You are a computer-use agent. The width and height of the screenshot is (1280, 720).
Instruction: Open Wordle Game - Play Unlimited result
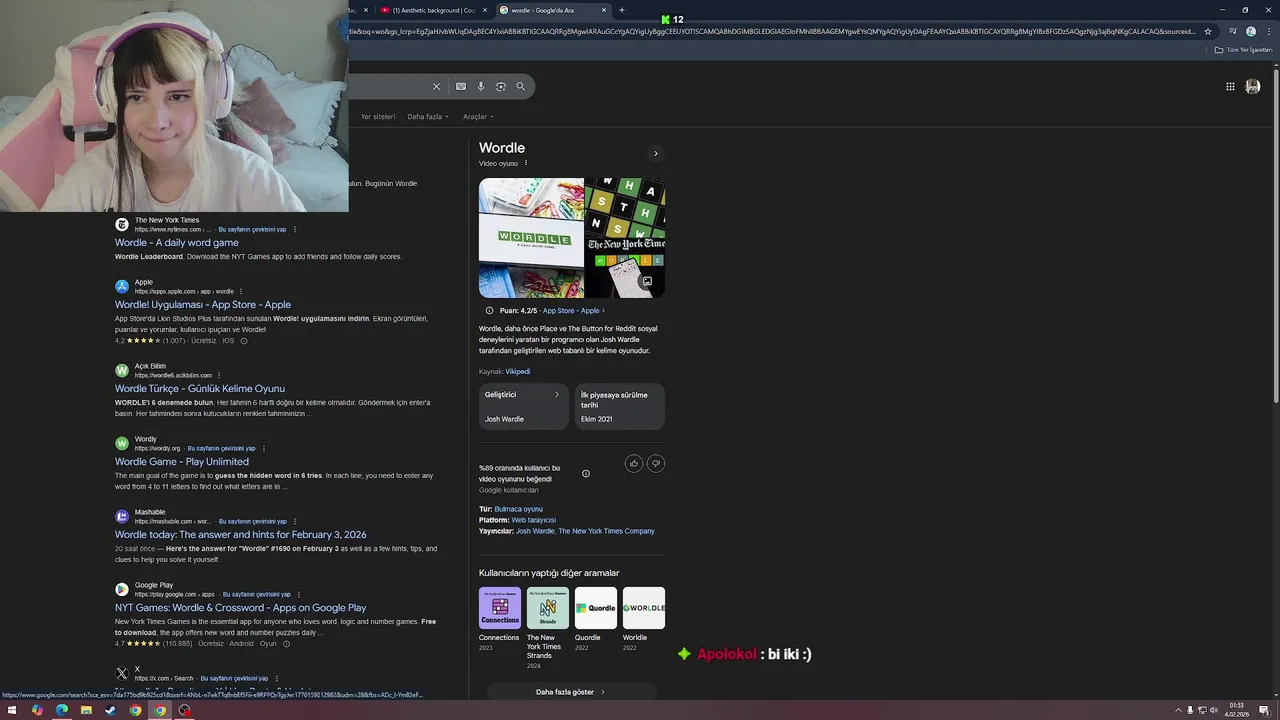(x=182, y=462)
